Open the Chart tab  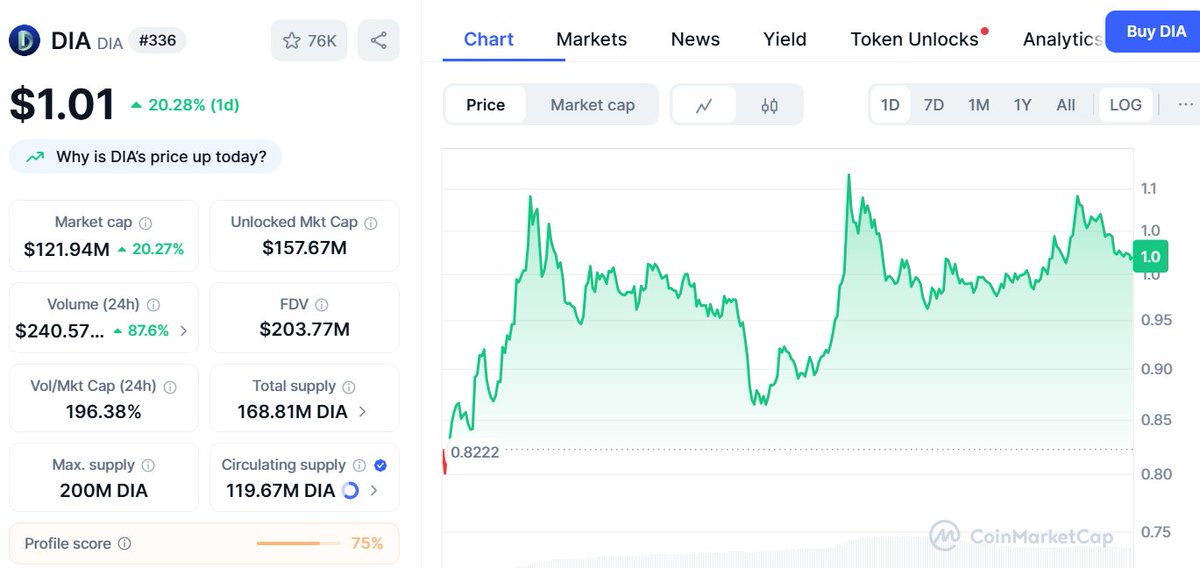[x=489, y=40]
